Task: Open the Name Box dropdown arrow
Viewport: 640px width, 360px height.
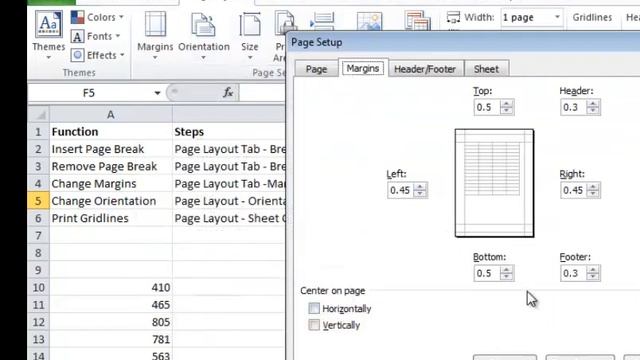Action: [157, 93]
